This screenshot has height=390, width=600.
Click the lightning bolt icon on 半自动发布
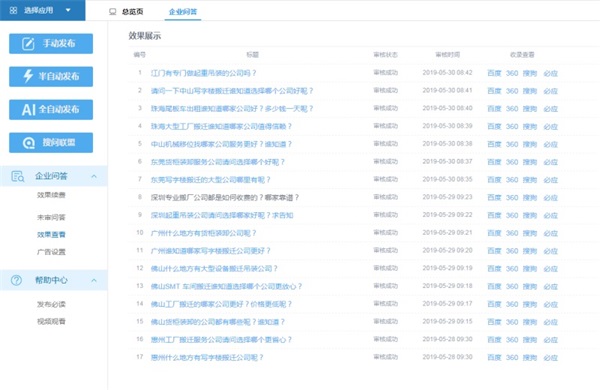[28, 76]
